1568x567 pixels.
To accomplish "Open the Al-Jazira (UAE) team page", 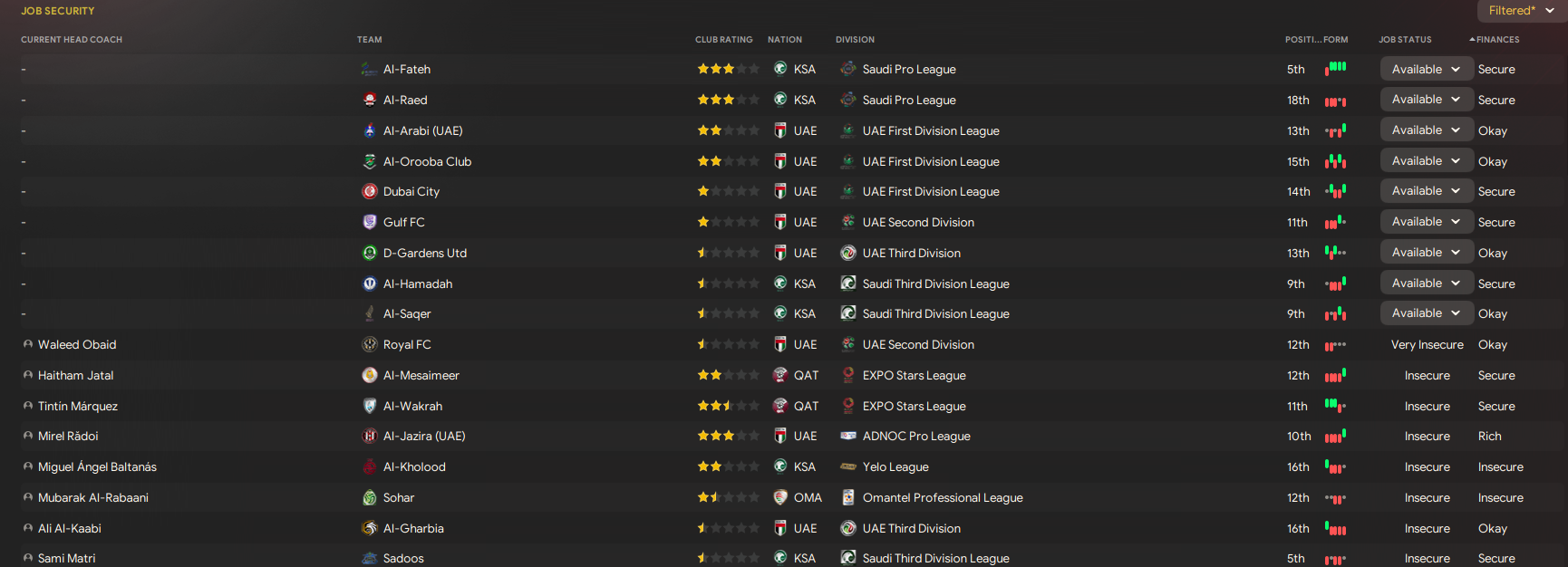I will click(x=424, y=437).
